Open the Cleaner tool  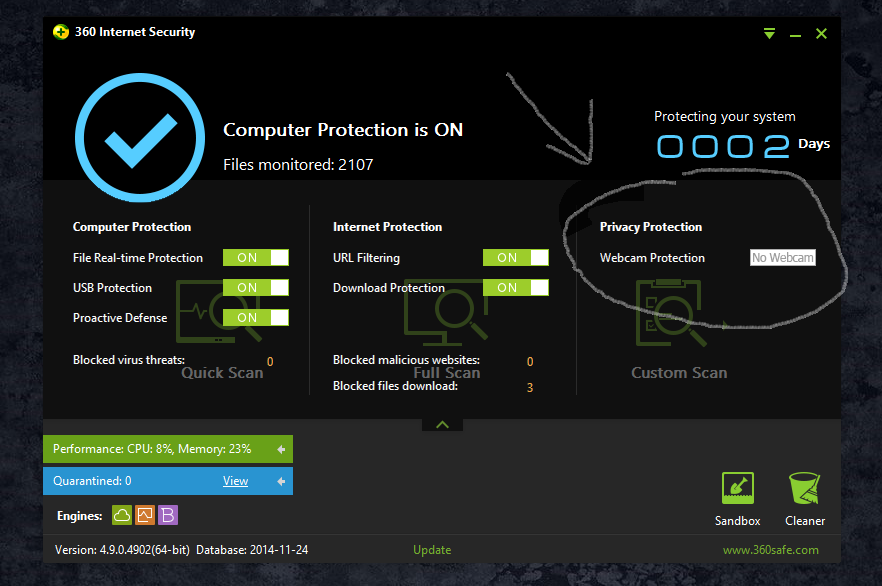coord(805,499)
